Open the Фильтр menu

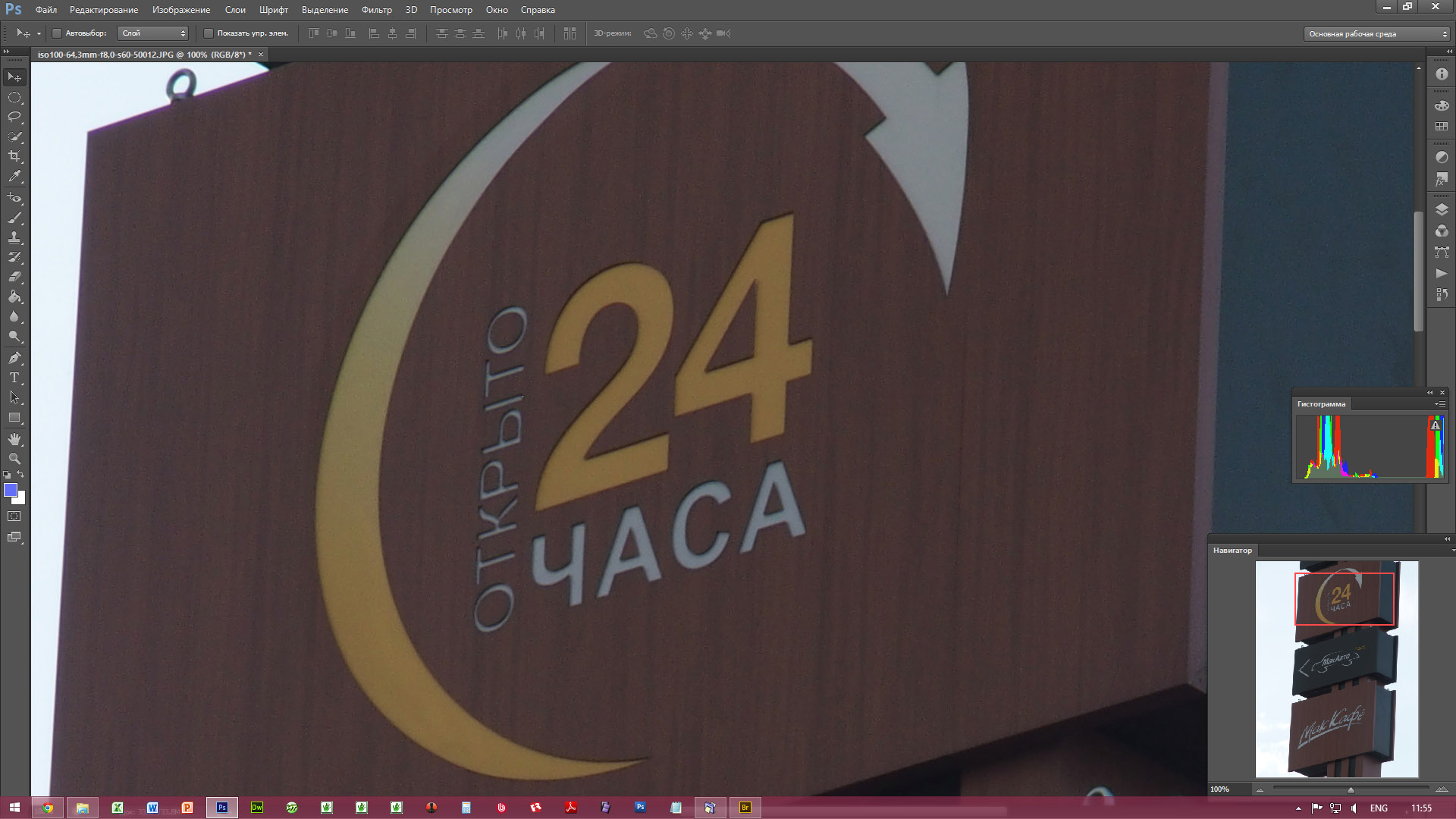tap(376, 10)
